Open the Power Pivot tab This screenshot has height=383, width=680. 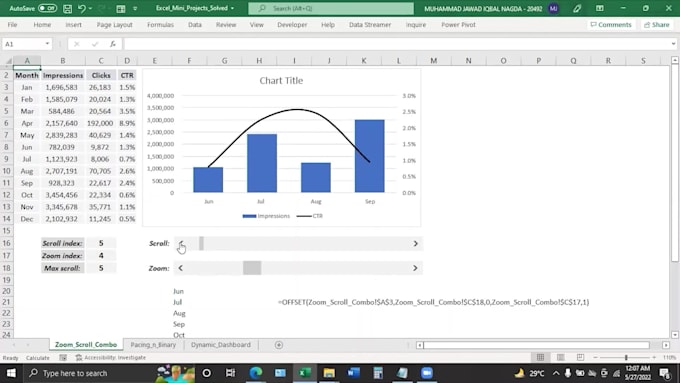pos(458,25)
